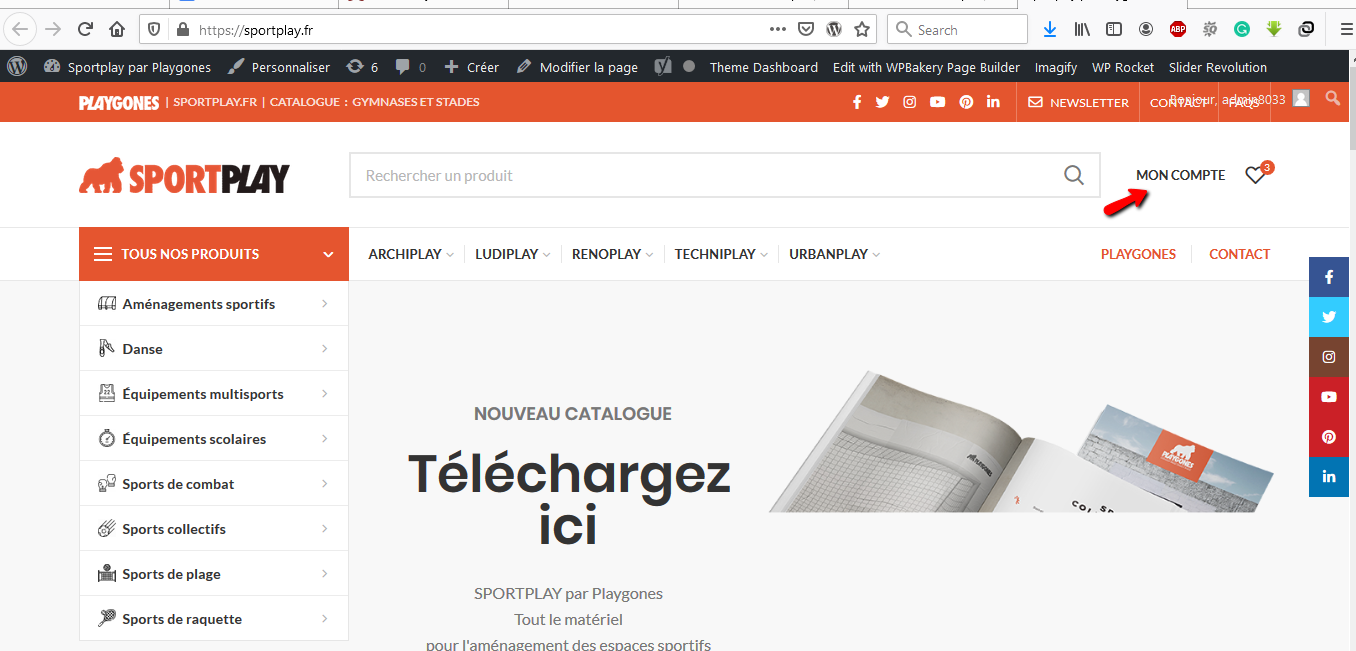
Task: Open Yoast SEO icon in admin bar
Action: tap(662, 67)
